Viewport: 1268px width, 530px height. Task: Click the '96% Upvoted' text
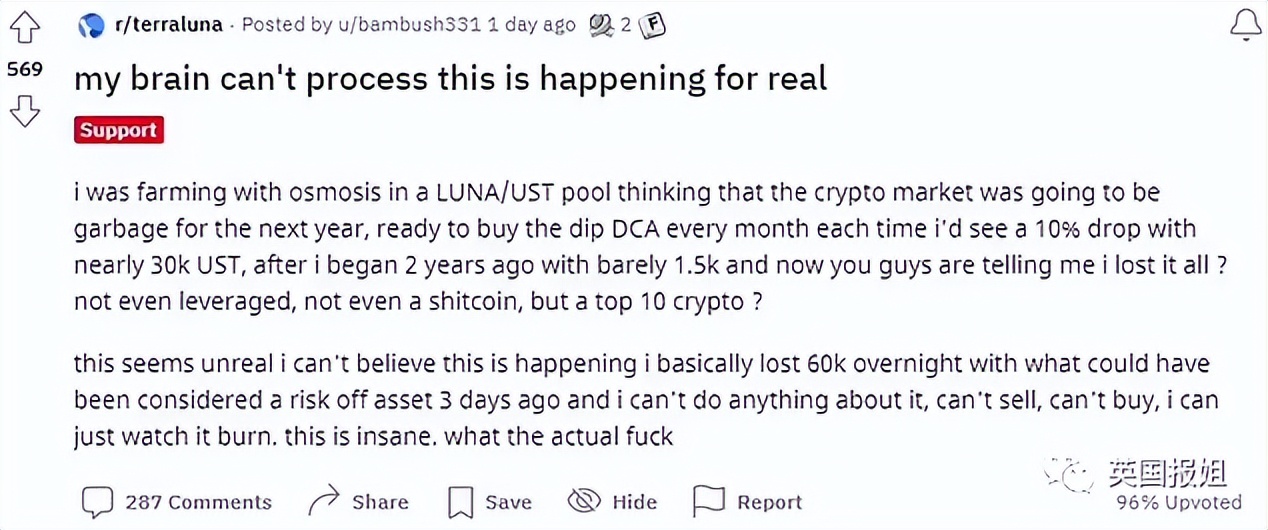[1178, 502]
